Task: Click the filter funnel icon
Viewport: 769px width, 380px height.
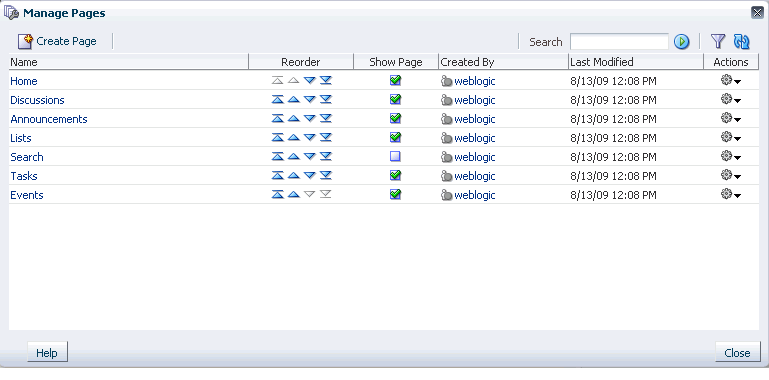Action: (718, 42)
